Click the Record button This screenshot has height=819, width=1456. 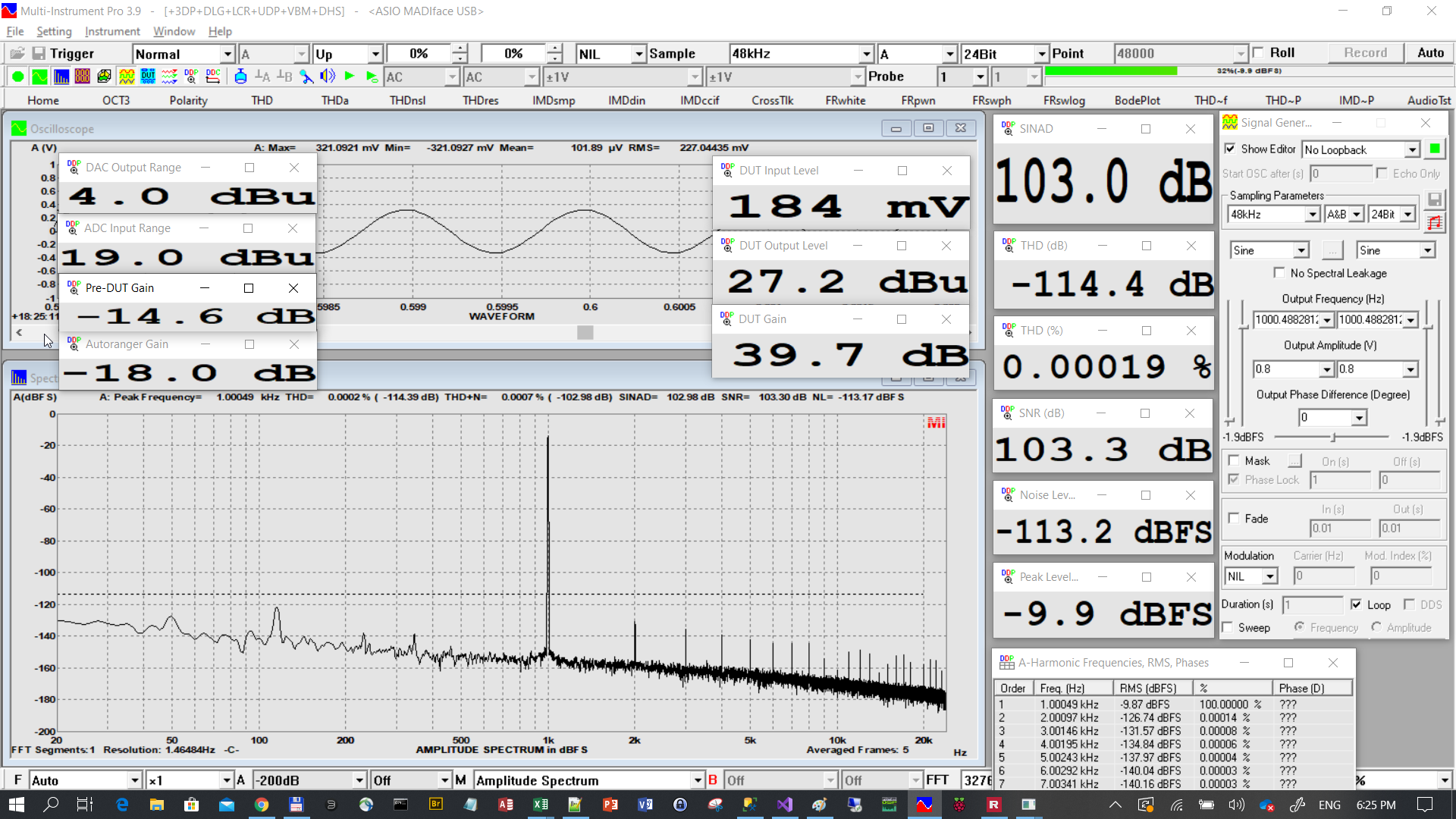point(1365,52)
